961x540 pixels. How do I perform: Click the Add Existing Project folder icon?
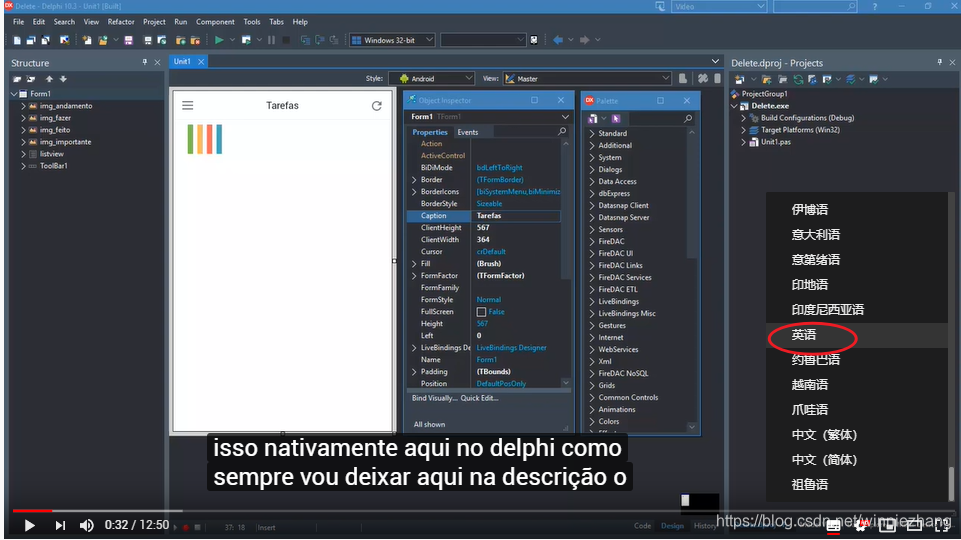pyautogui.click(x=767, y=79)
